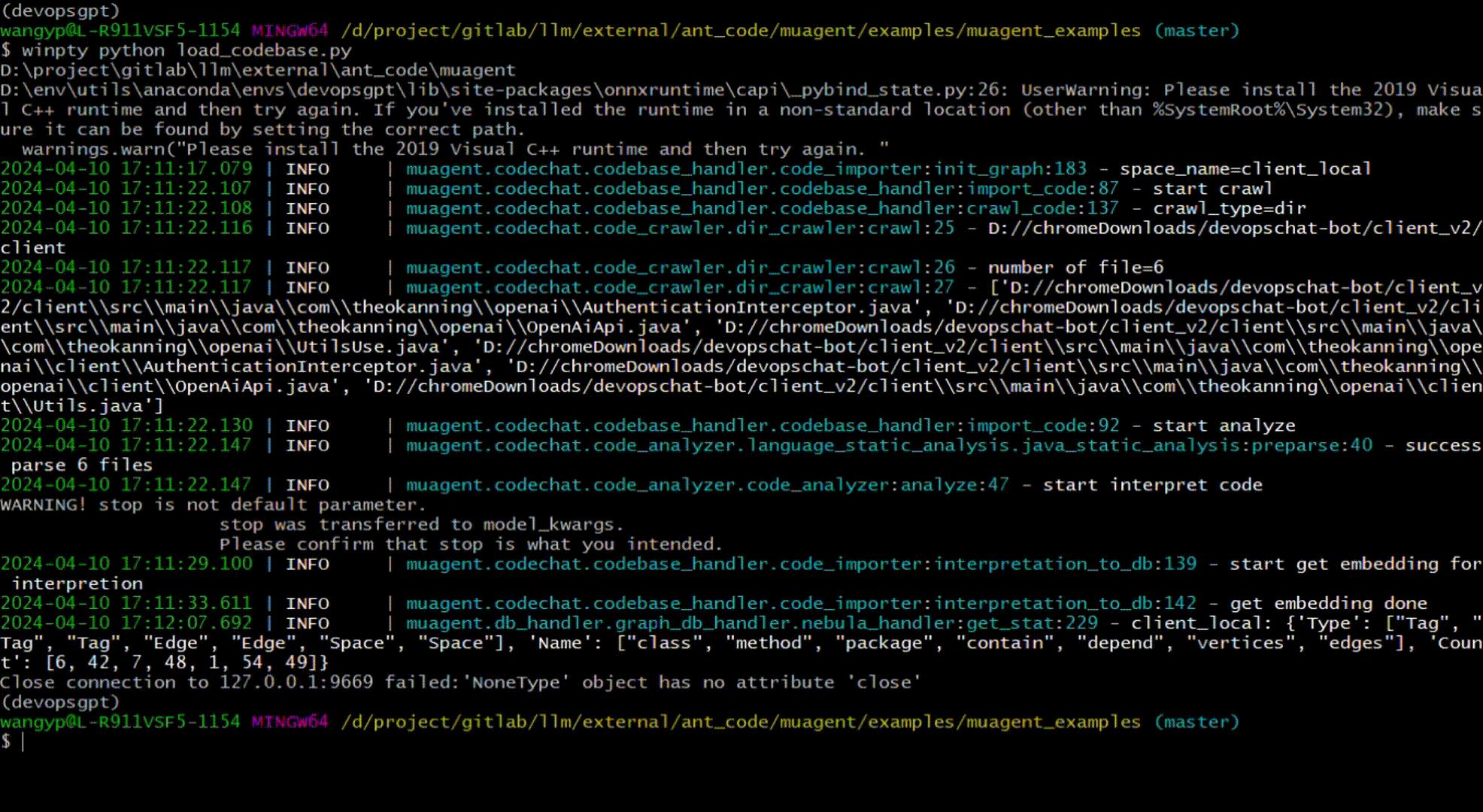Viewport: 1483px width, 812px height.
Task: Click the wangyp@L-R911VSF5-1154 username in the bottom prompt
Action: tap(120, 722)
